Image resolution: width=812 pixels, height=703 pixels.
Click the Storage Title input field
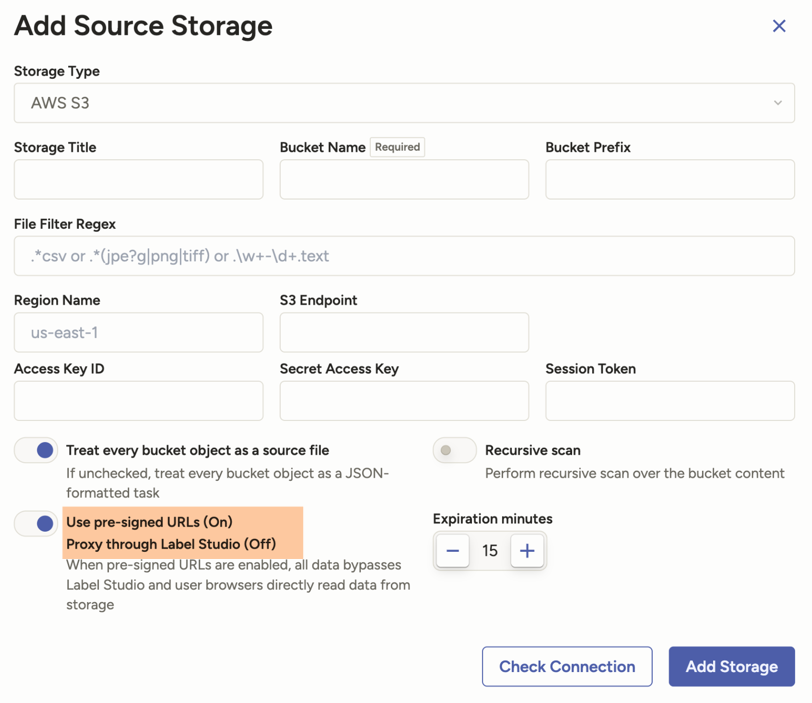click(x=139, y=180)
